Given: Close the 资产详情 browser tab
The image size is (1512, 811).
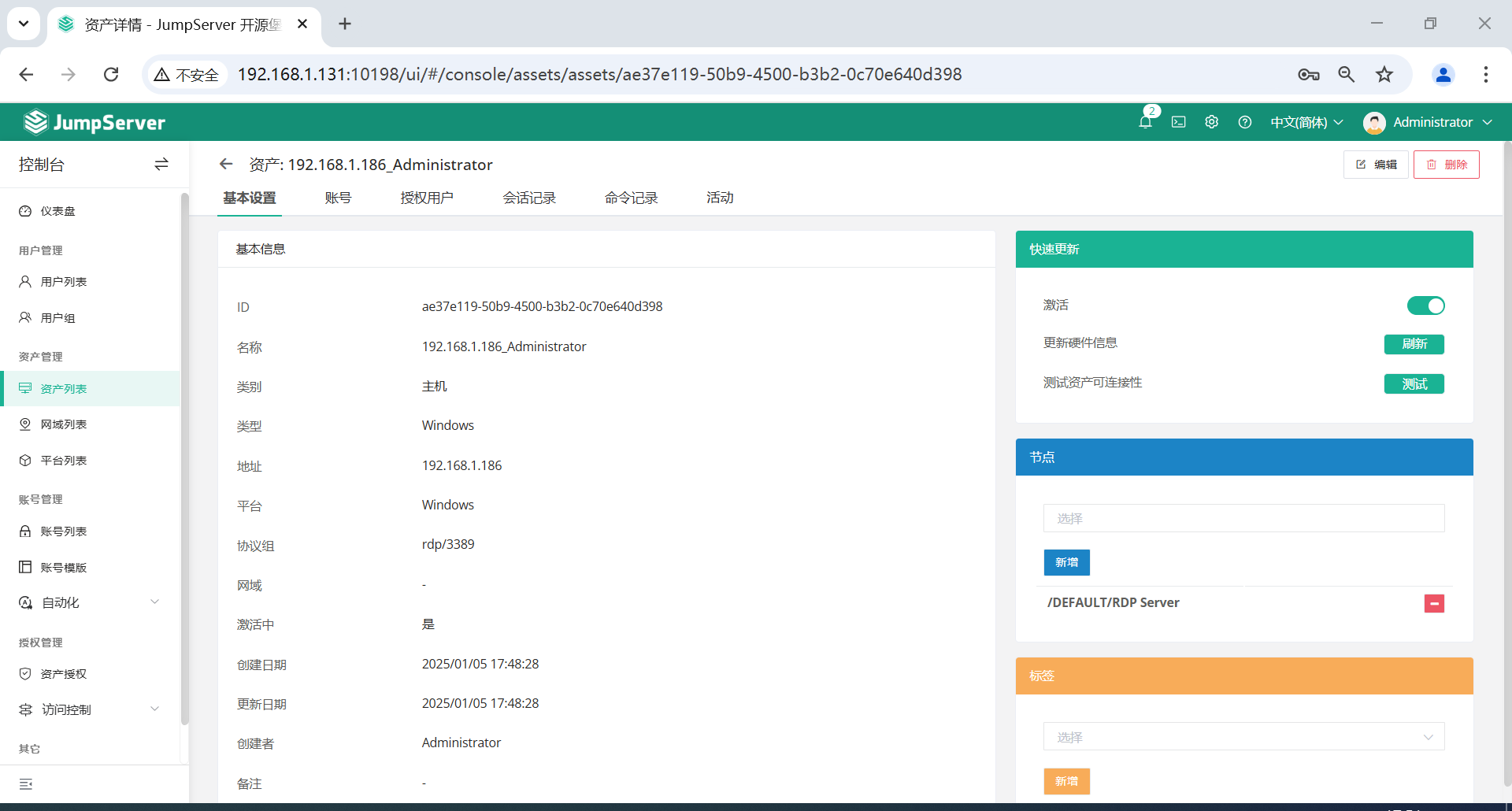Looking at the screenshot, I should click(x=302, y=24).
